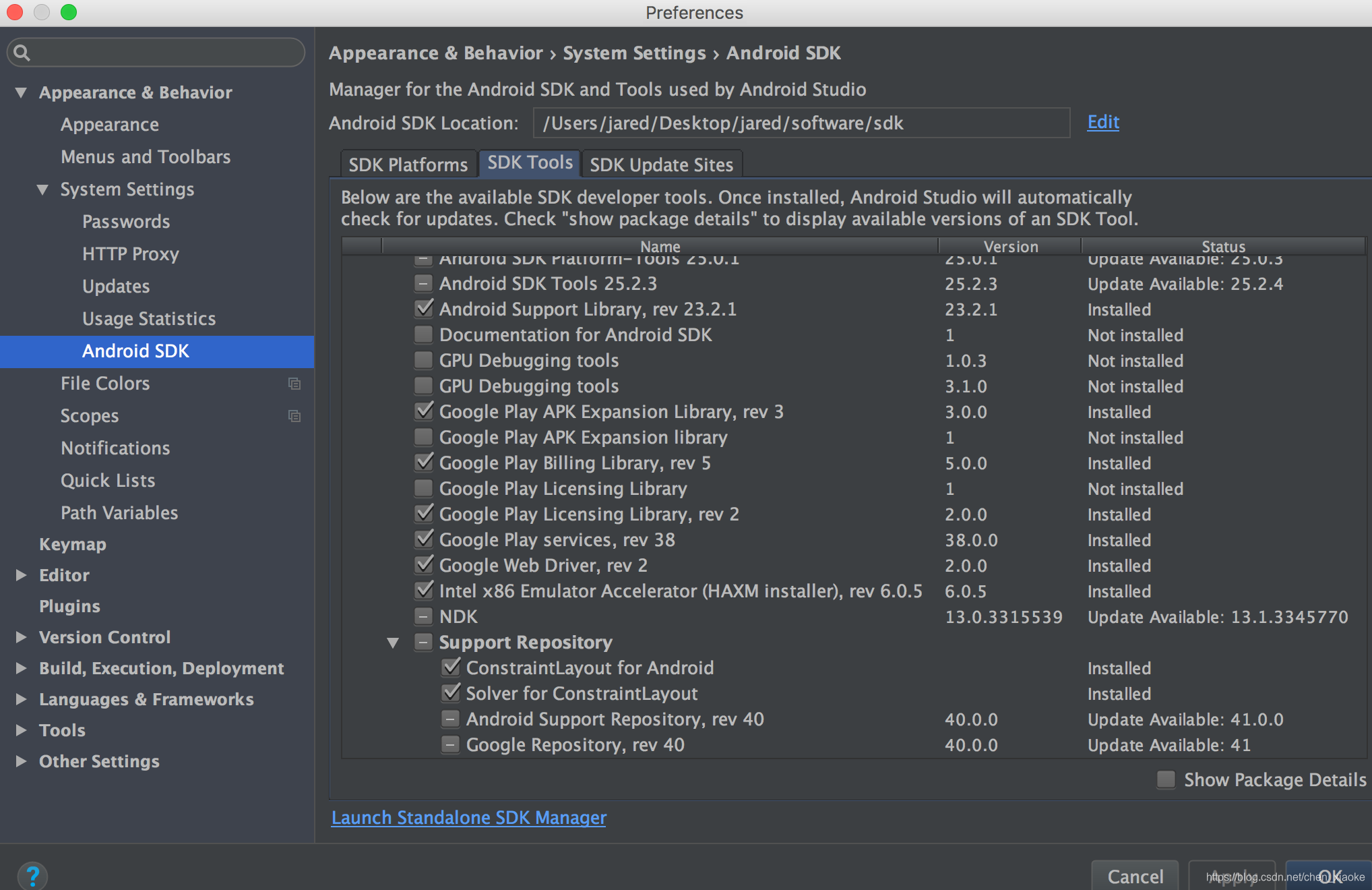Check Google Play APK Expansion library
Screen dimensions: 1372x890
point(423,437)
